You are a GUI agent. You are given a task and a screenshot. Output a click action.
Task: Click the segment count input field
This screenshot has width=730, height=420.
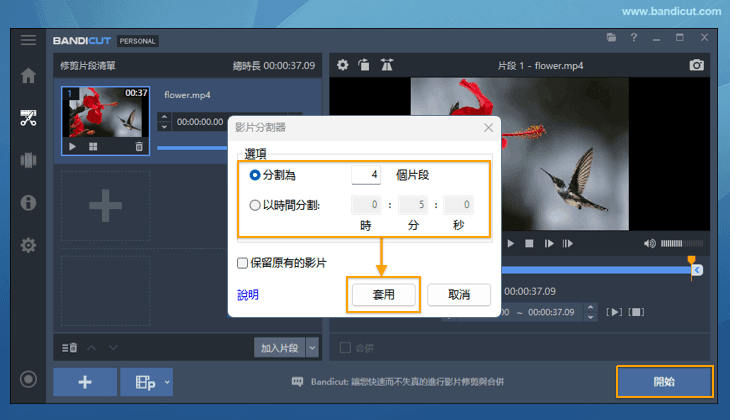[x=366, y=175]
